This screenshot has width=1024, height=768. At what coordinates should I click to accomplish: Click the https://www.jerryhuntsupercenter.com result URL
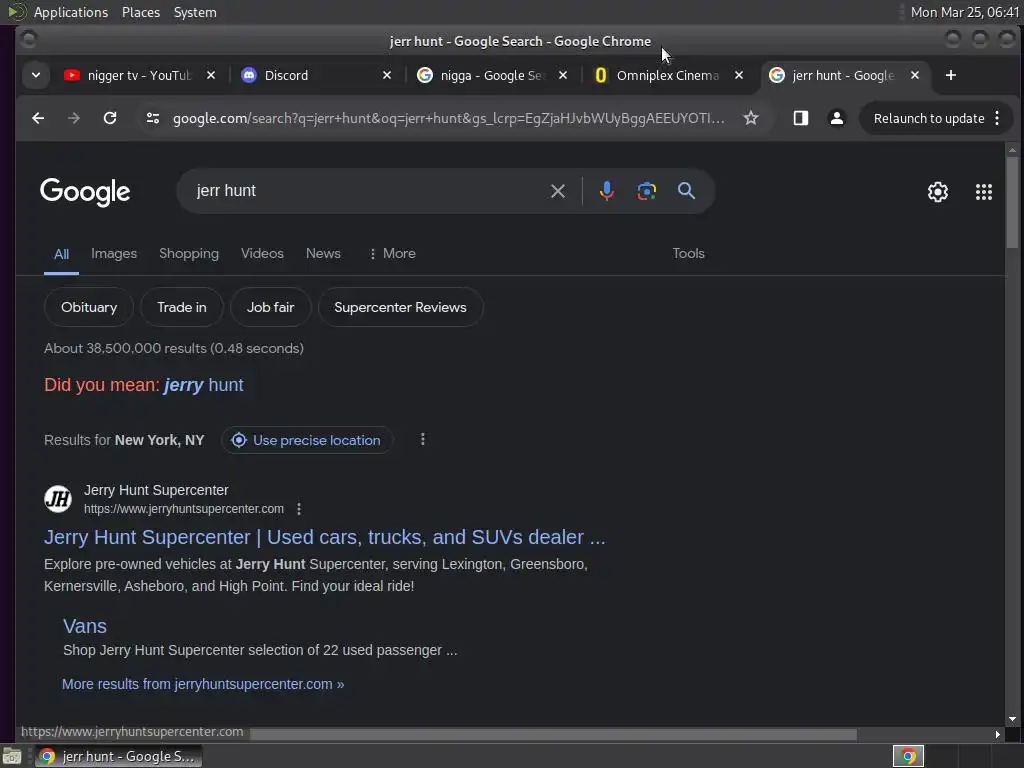[x=184, y=509]
